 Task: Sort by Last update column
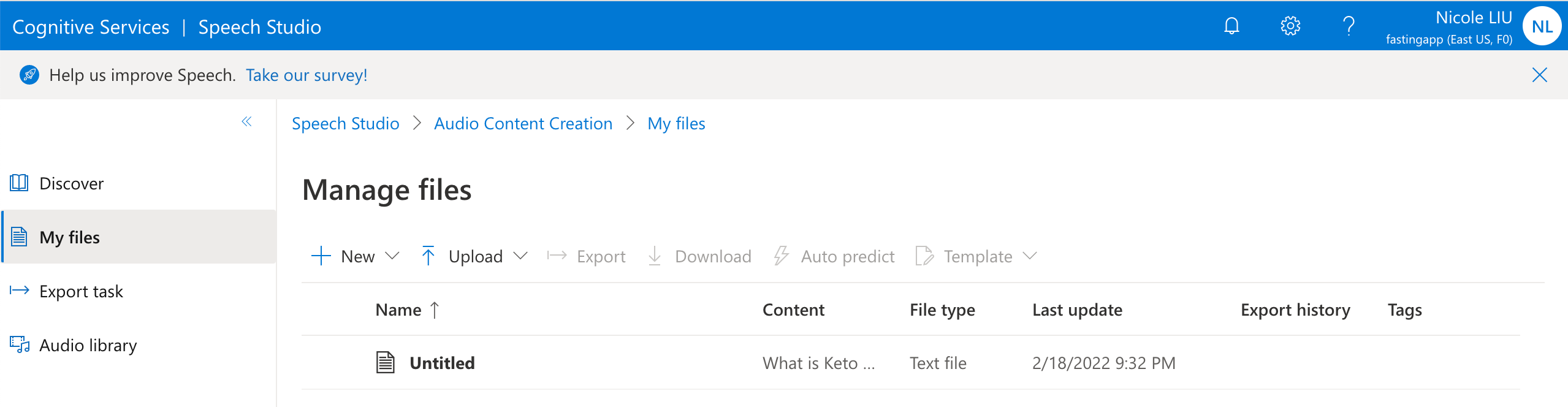coord(1077,310)
